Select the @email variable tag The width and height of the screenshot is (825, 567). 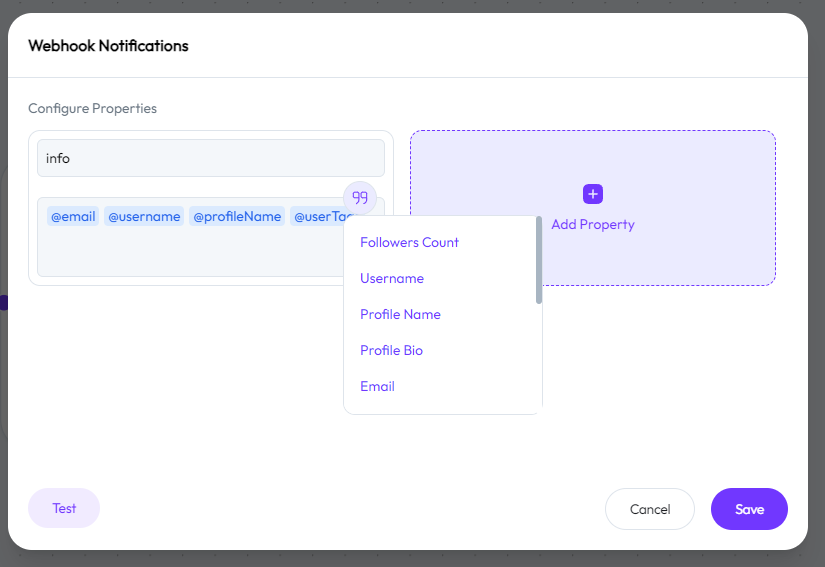(x=73, y=216)
